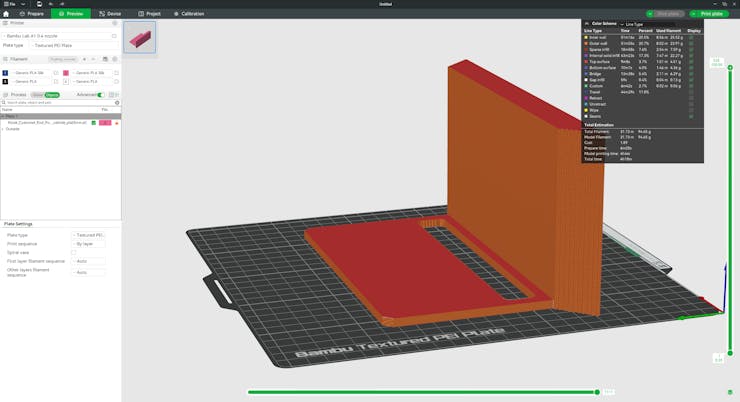Click the save icon in title bar

(x=37, y=4)
